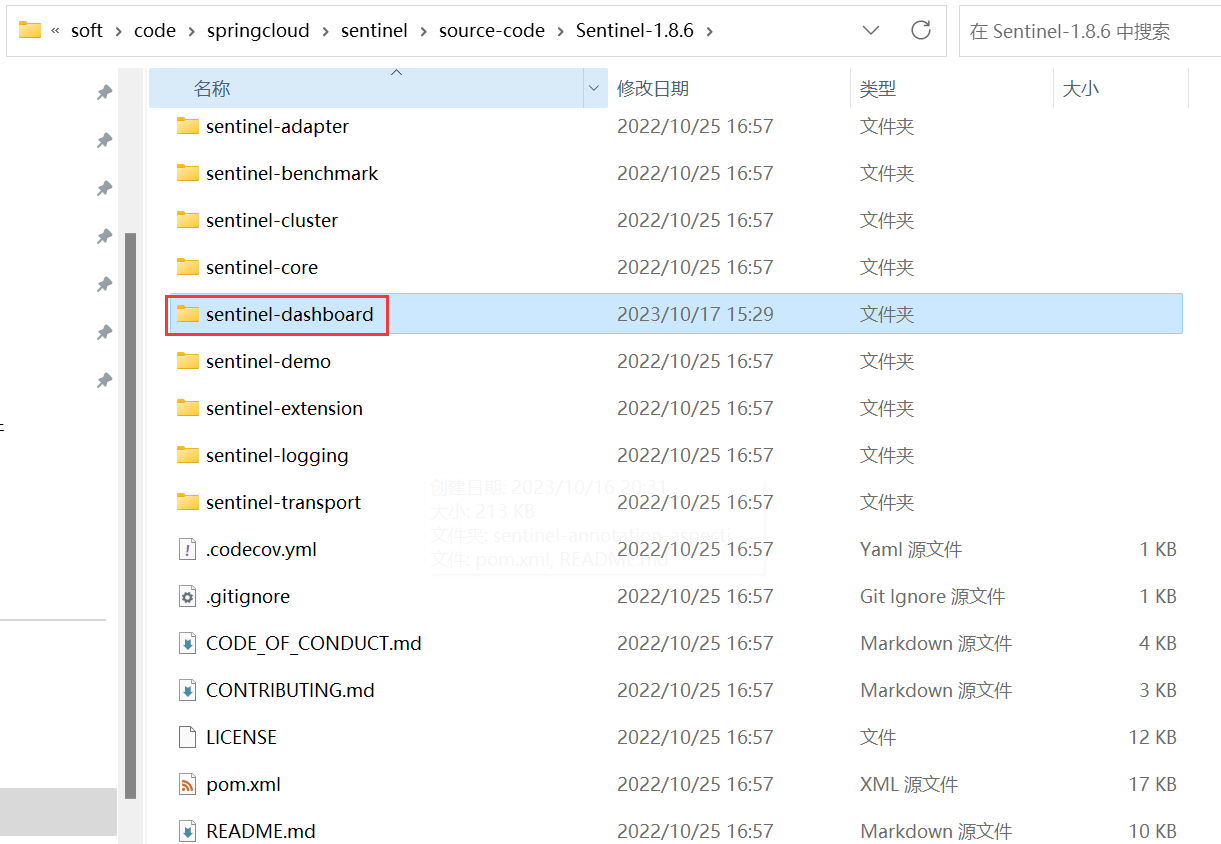The image size is (1221, 844).
Task: Click the LICENSE file icon
Action: point(187,737)
